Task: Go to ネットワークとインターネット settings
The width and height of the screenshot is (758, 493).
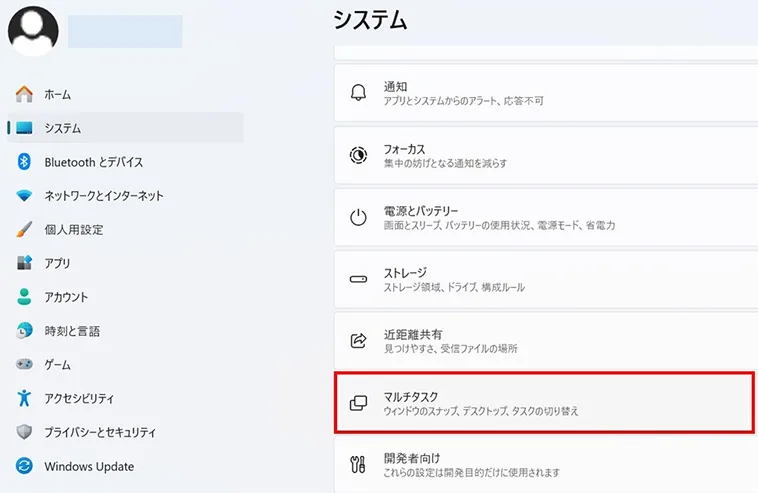Action: point(103,196)
